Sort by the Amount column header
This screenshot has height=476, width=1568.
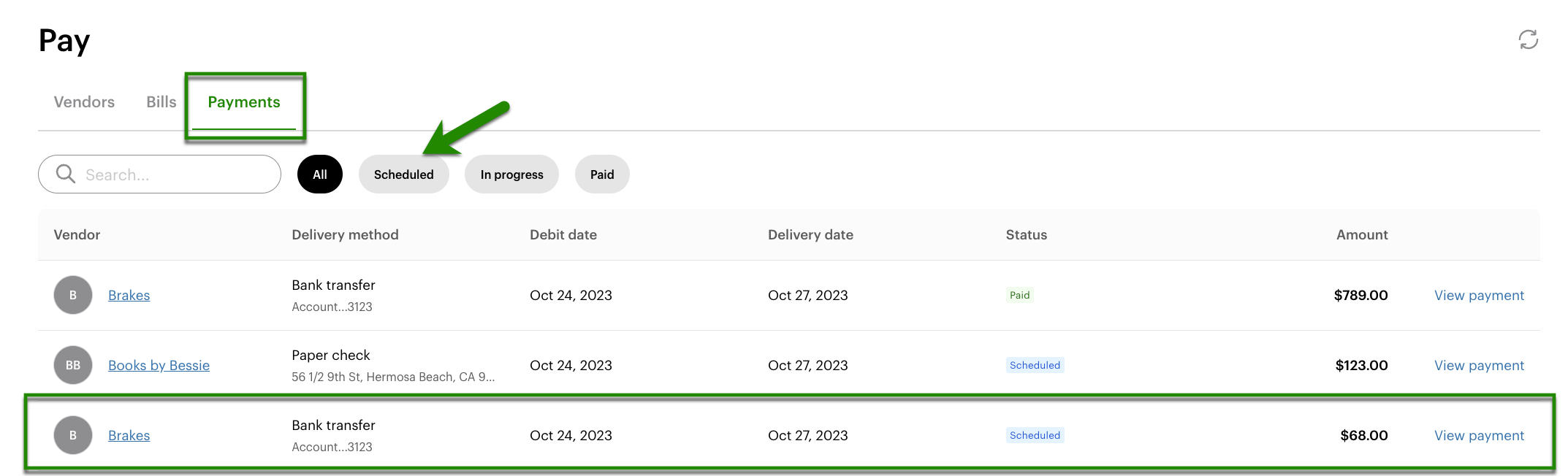1360,234
